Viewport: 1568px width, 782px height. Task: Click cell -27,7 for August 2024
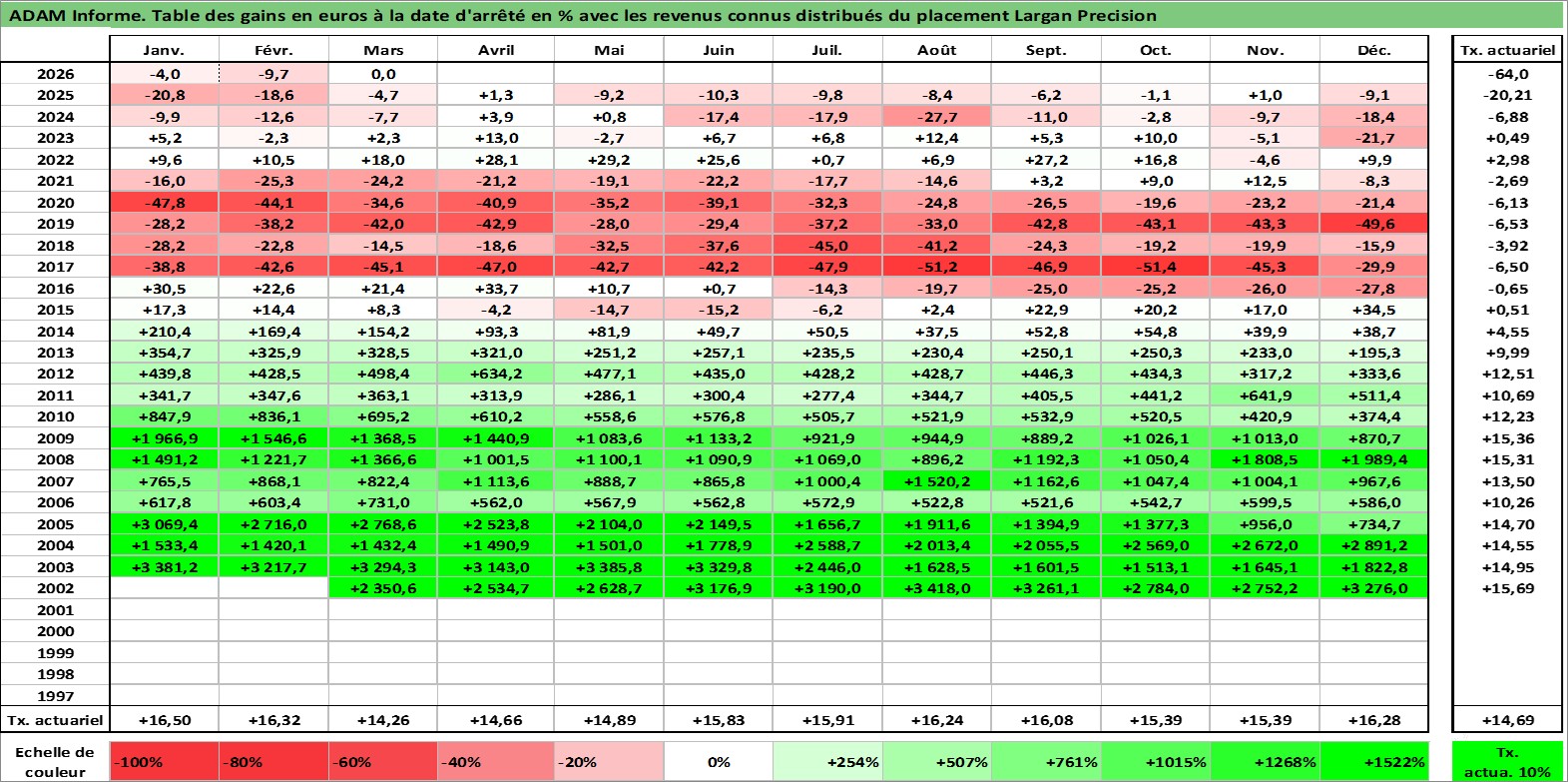[x=936, y=117]
